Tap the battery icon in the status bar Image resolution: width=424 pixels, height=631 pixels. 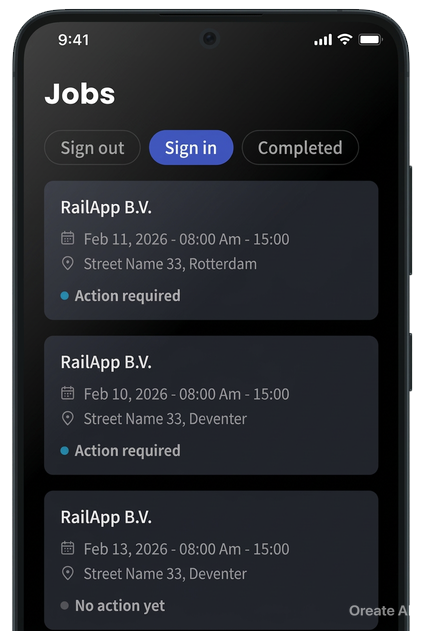(x=370, y=39)
